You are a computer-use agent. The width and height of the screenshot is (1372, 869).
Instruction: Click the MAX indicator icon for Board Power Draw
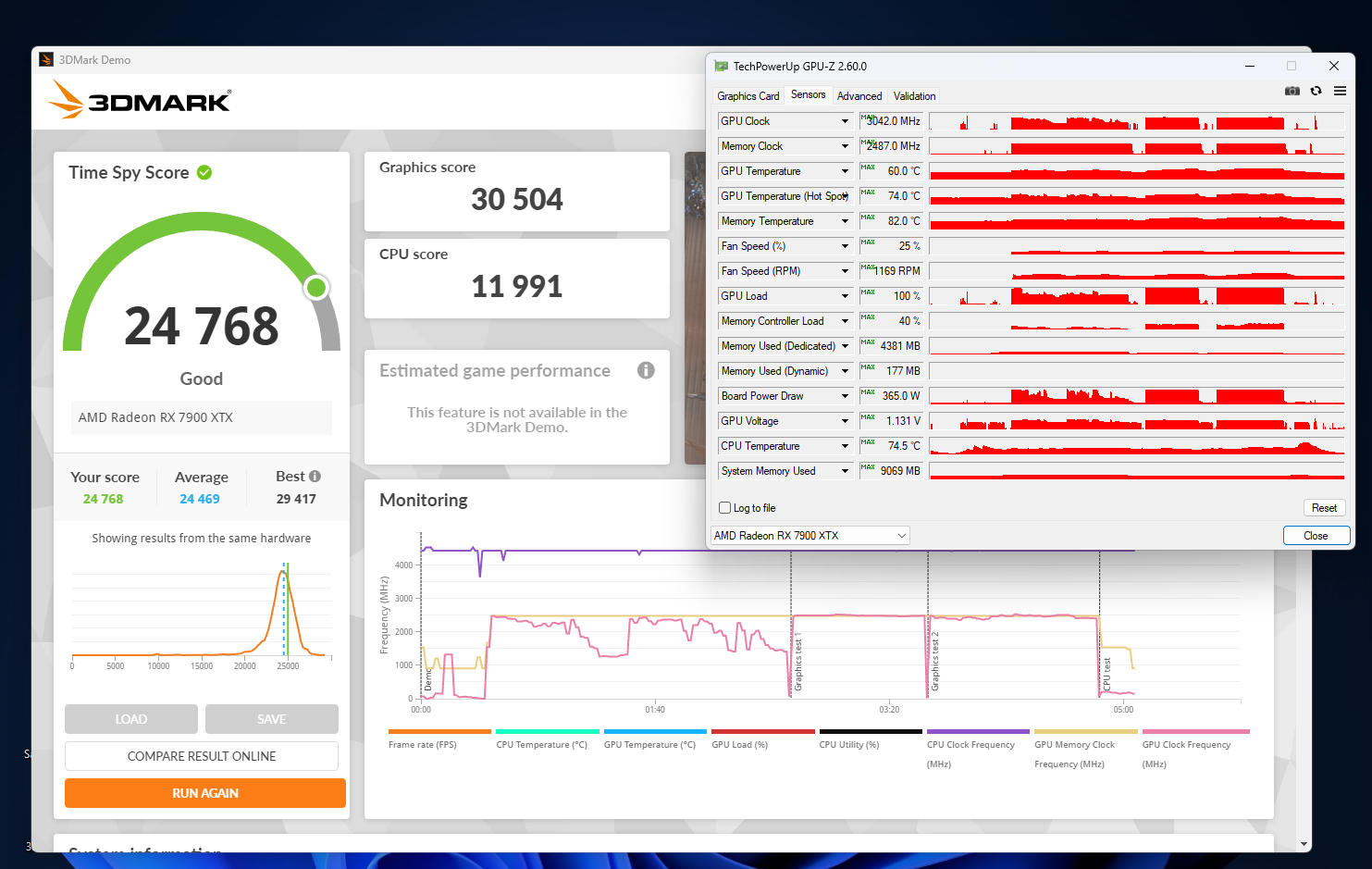click(x=867, y=392)
